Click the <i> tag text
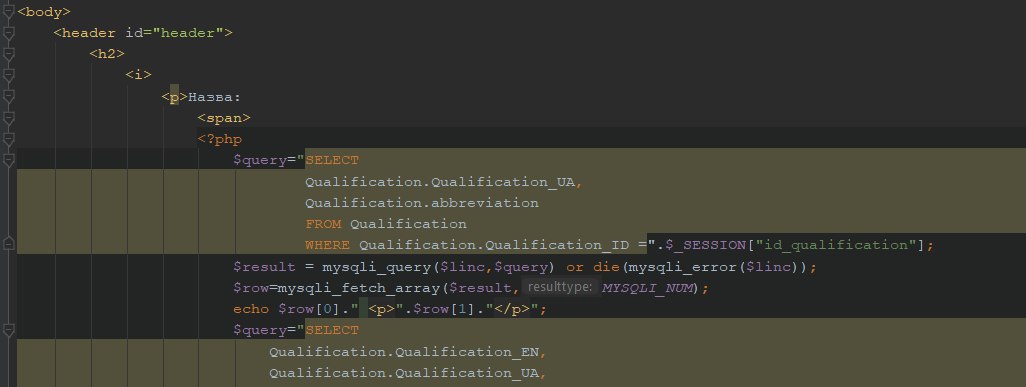This screenshot has width=1026, height=387. click(x=138, y=75)
